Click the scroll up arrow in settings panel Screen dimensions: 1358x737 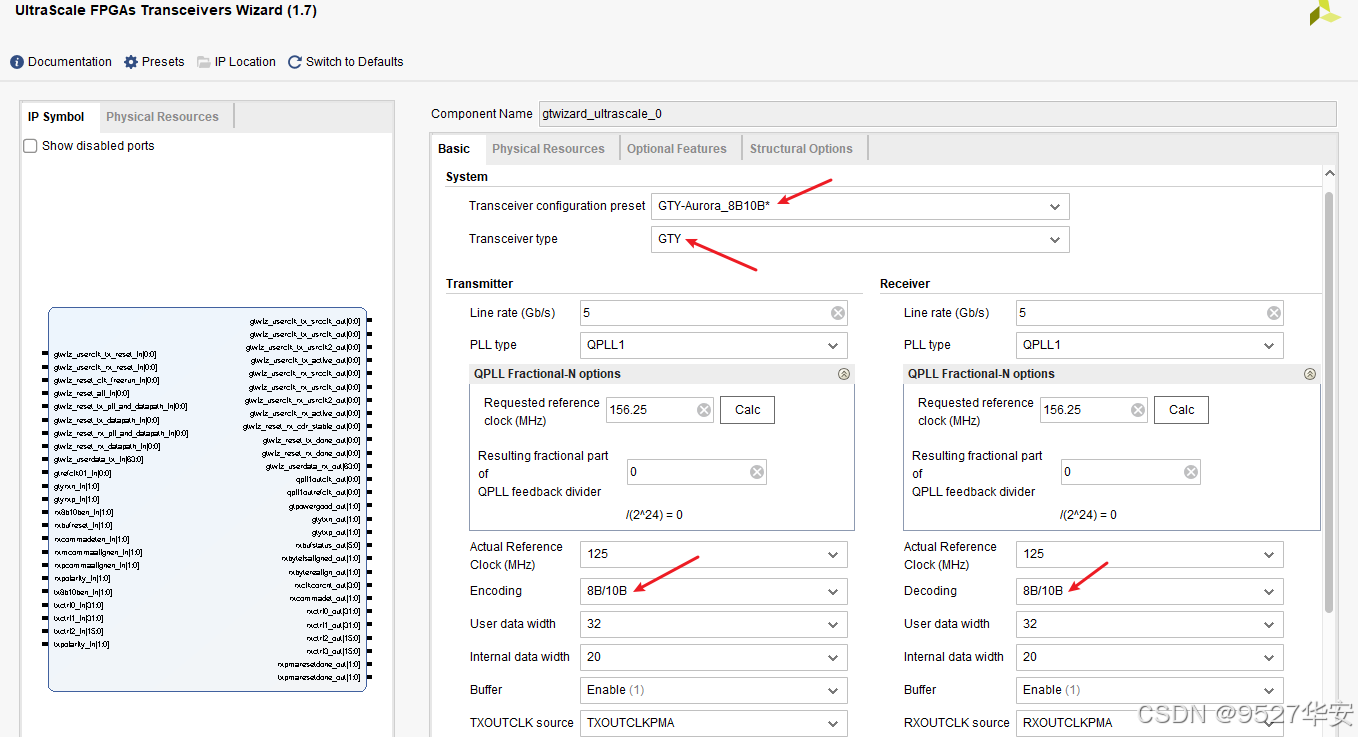tap(1329, 174)
